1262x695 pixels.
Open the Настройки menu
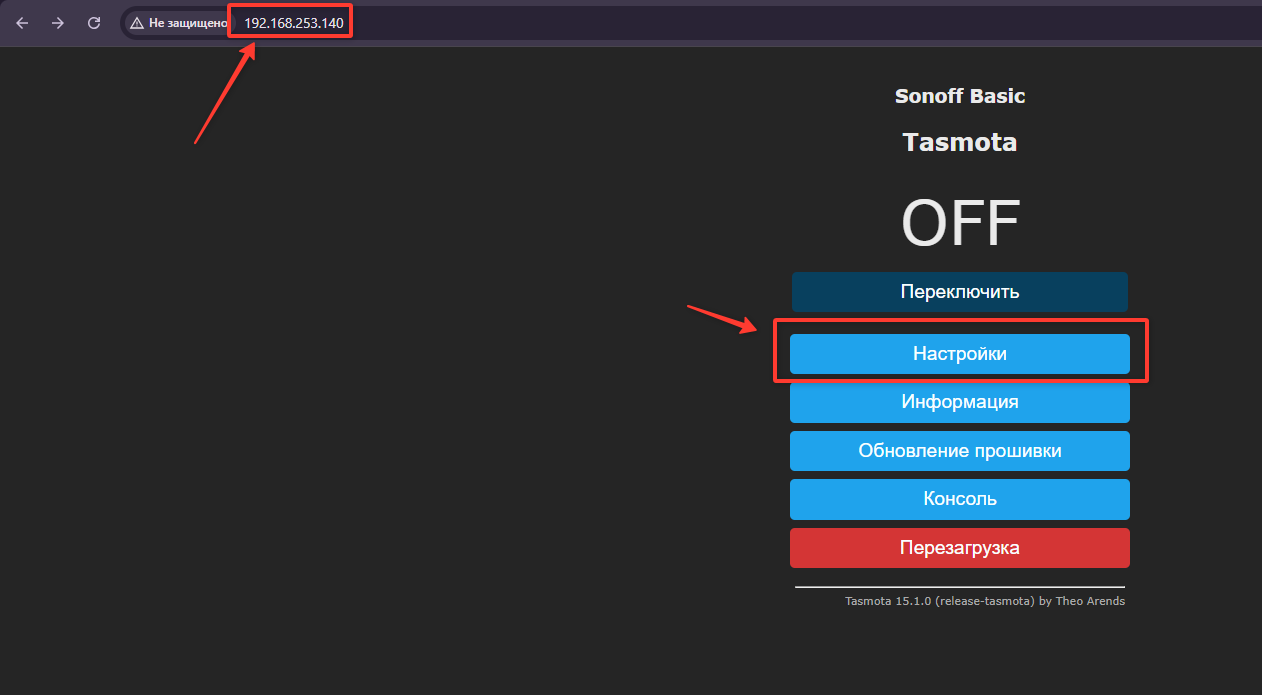point(960,354)
